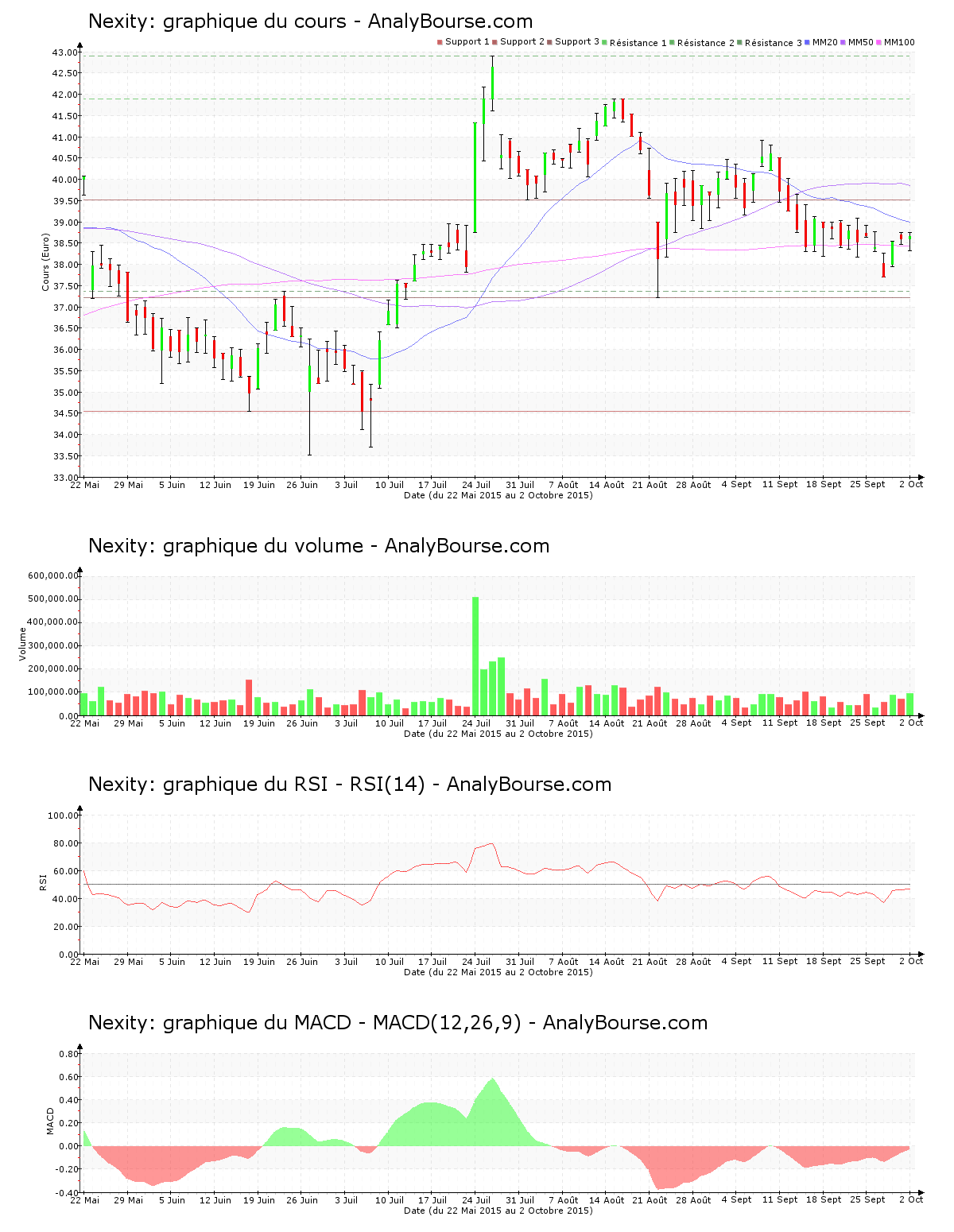The image size is (954, 1232).
Task: Click the 0.40 MACD axis value
Action: pyautogui.click(x=69, y=1100)
